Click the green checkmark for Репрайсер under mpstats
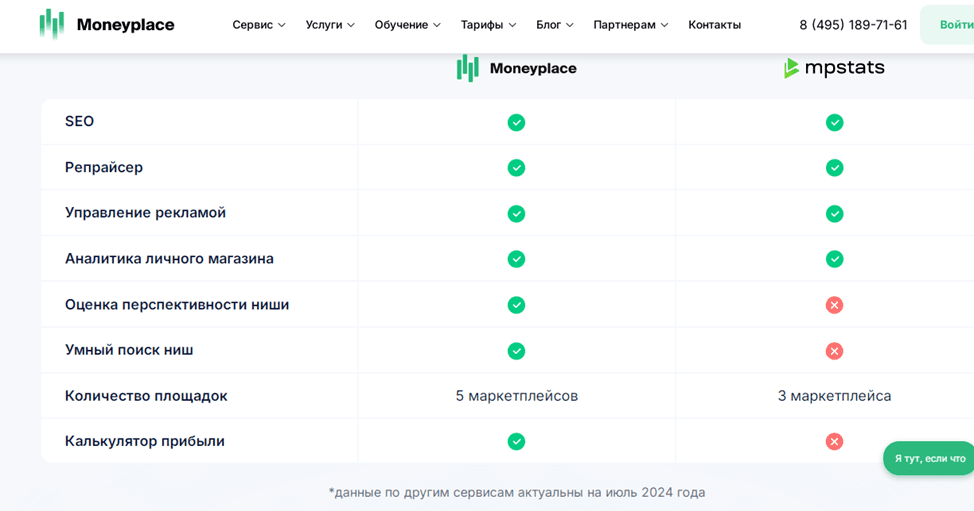Screen dimensions: 974x511 [x=834, y=168]
